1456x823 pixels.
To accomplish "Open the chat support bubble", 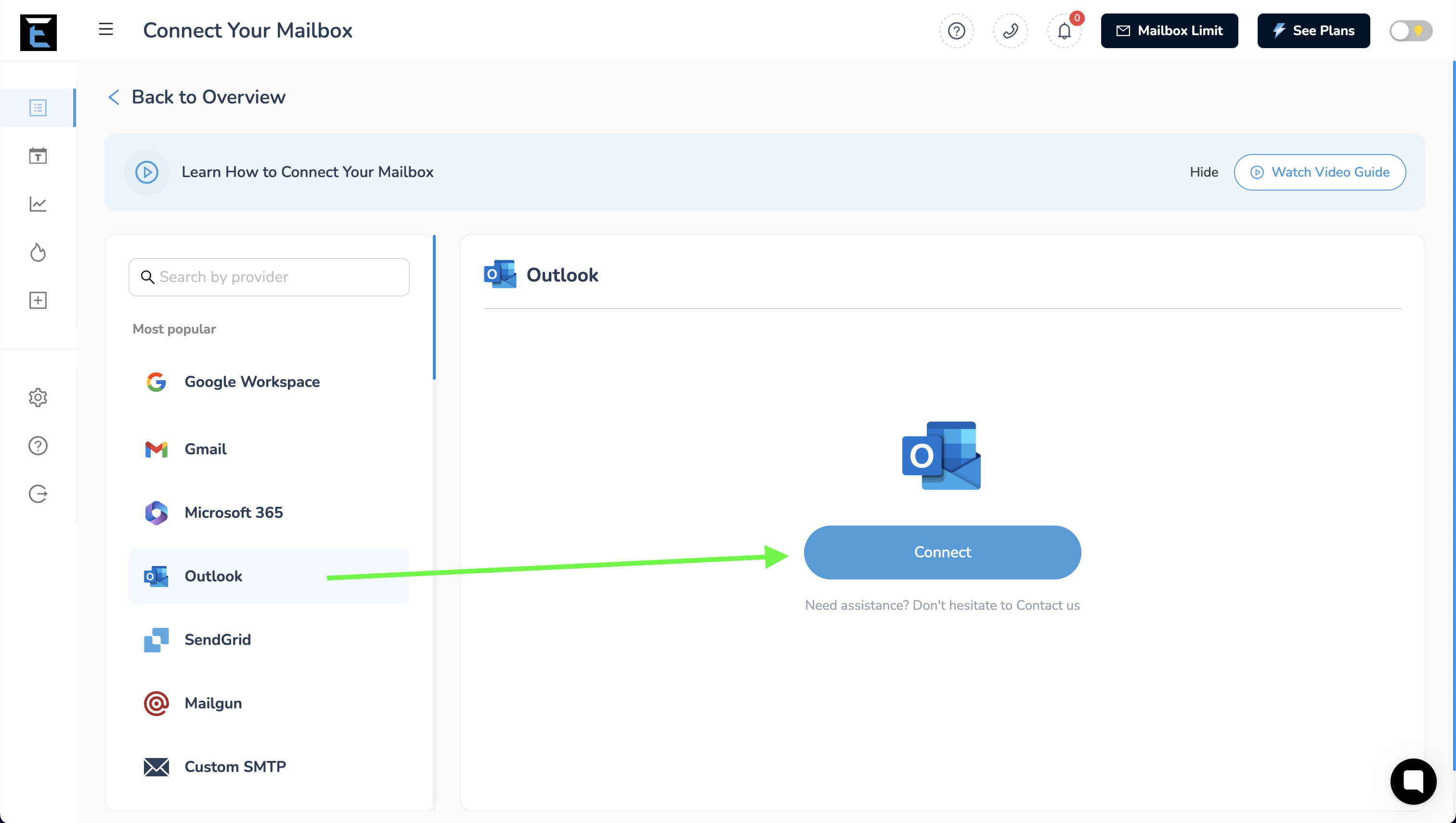I will pos(1413,781).
